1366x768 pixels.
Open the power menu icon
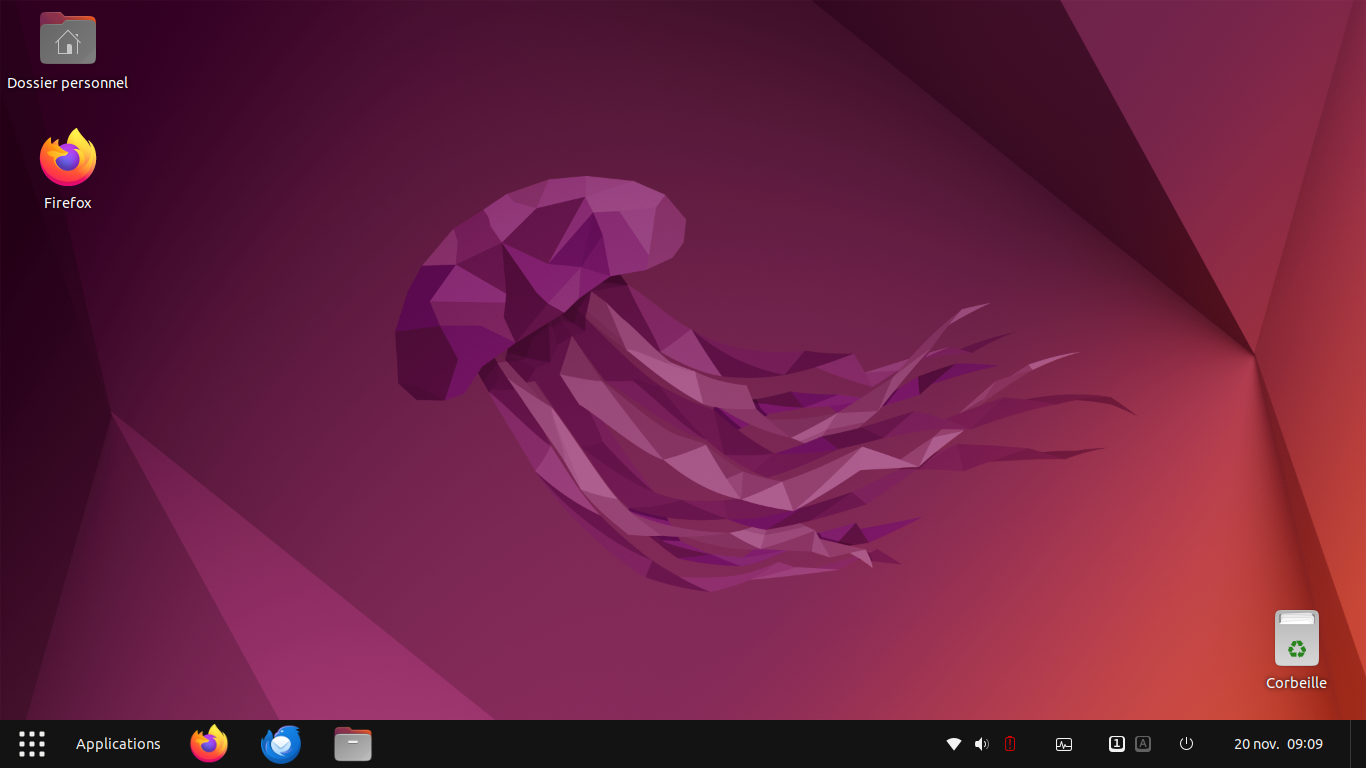click(x=1186, y=744)
